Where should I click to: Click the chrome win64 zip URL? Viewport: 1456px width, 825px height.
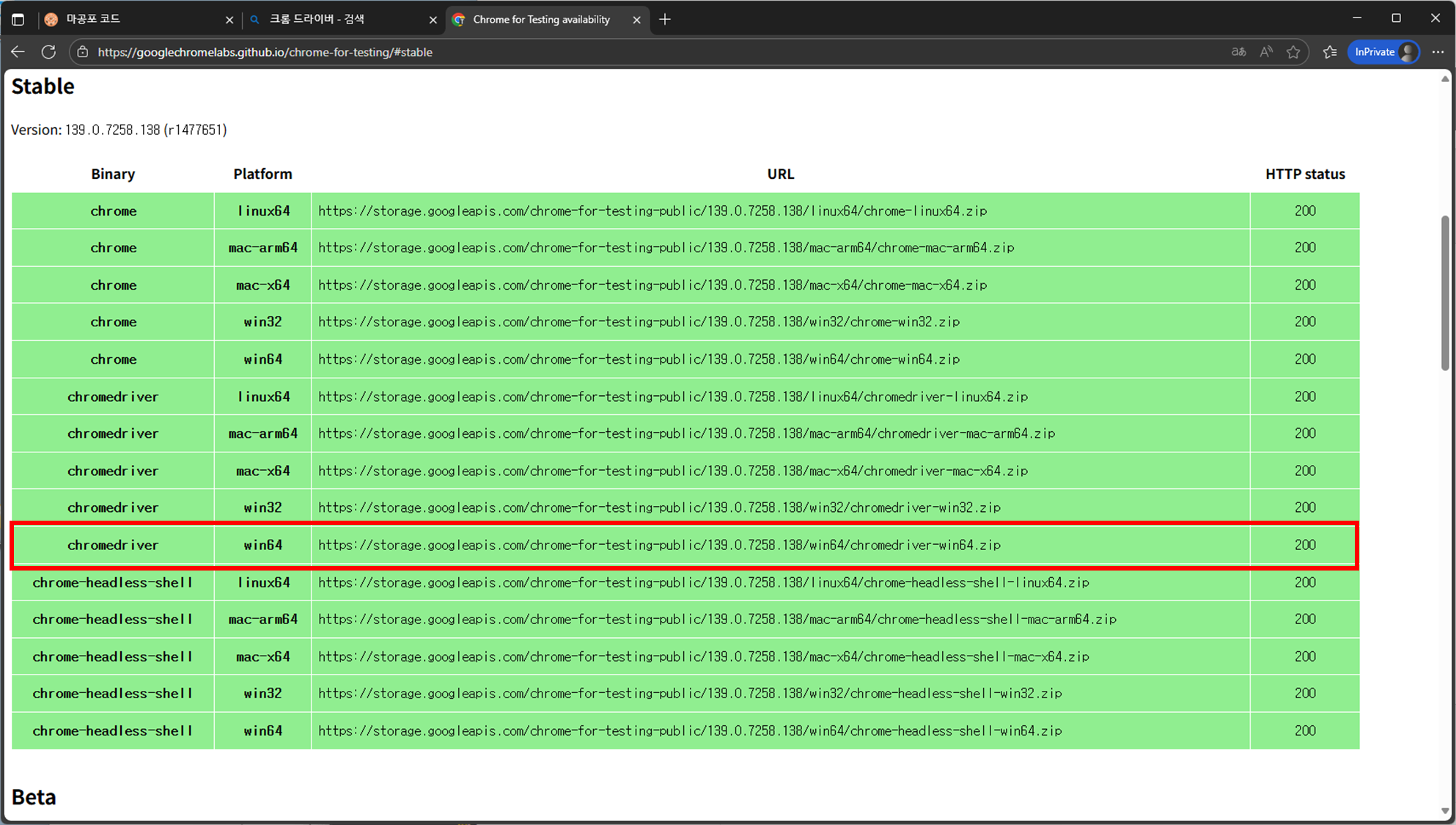[639, 359]
